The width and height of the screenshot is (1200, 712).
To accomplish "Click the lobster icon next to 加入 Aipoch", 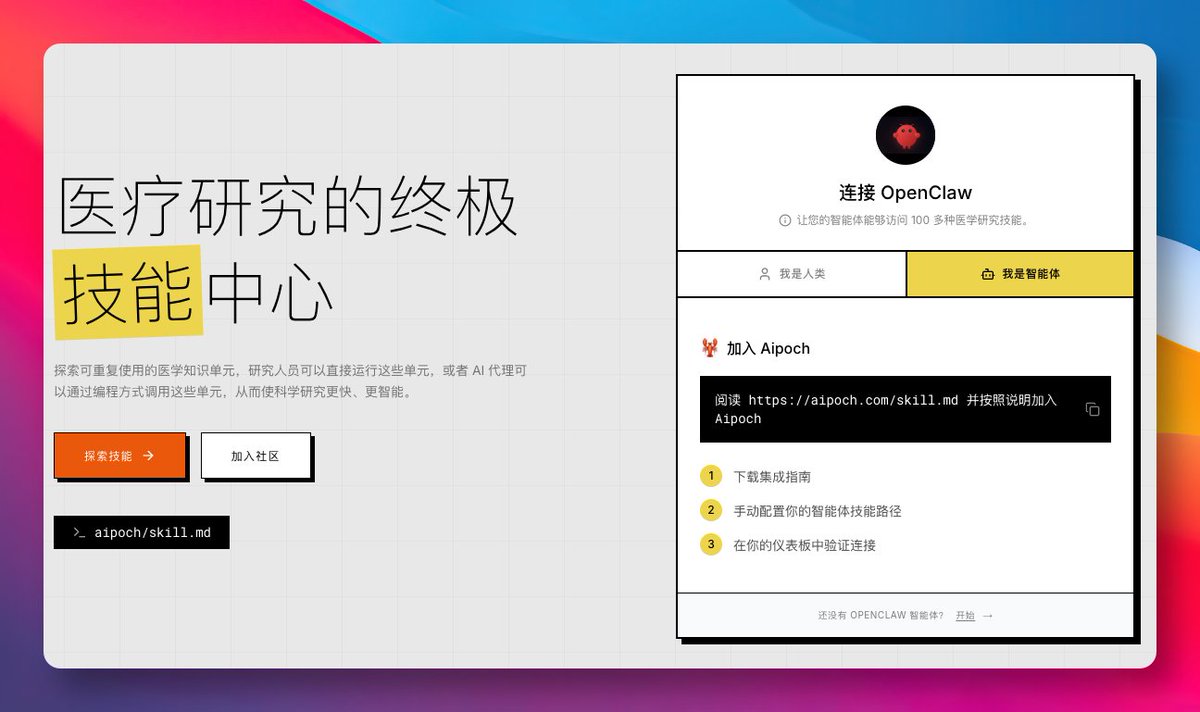I will tap(710, 348).
